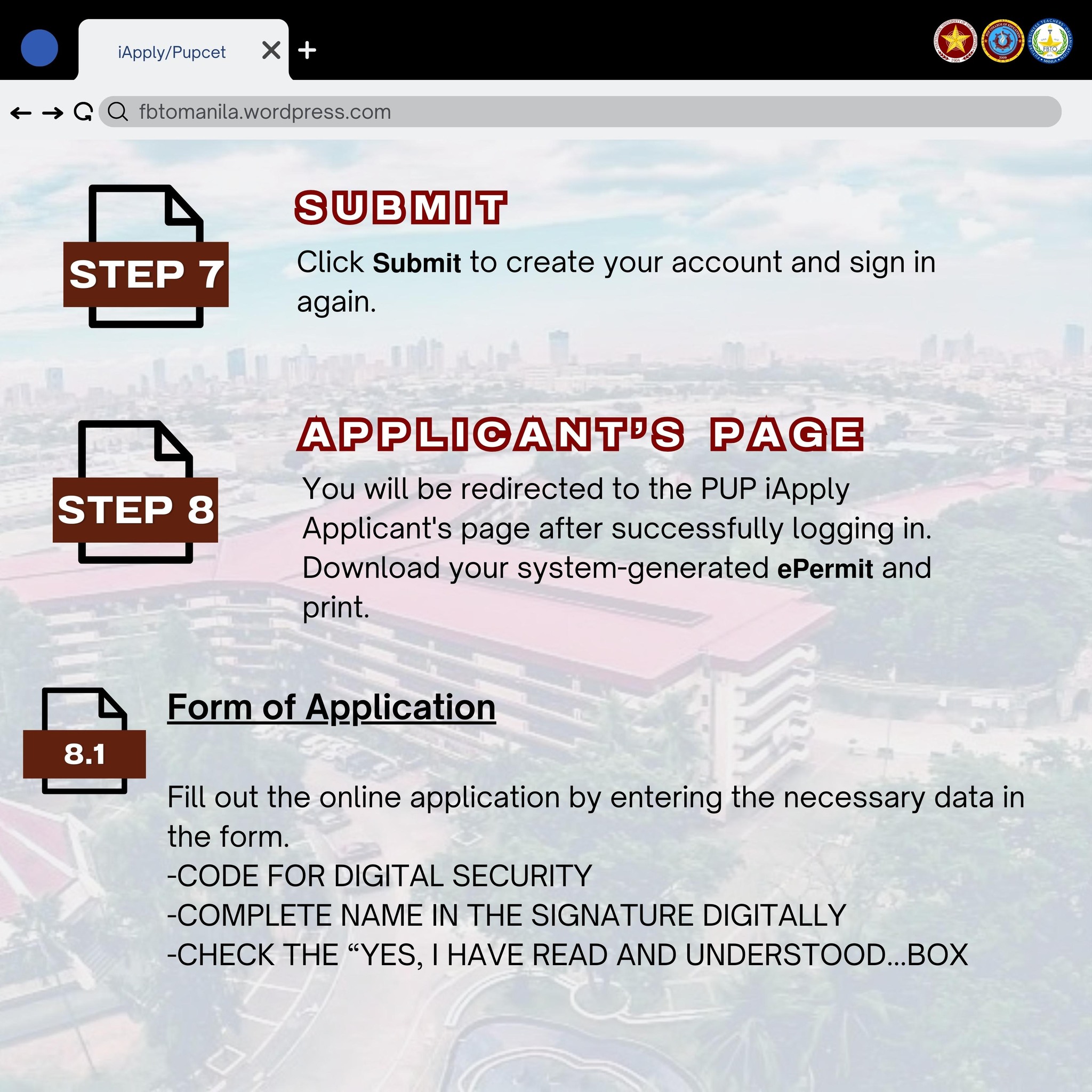Click the blue circle browser icon
Viewport: 1092px width, 1092px height.
pyautogui.click(x=39, y=48)
